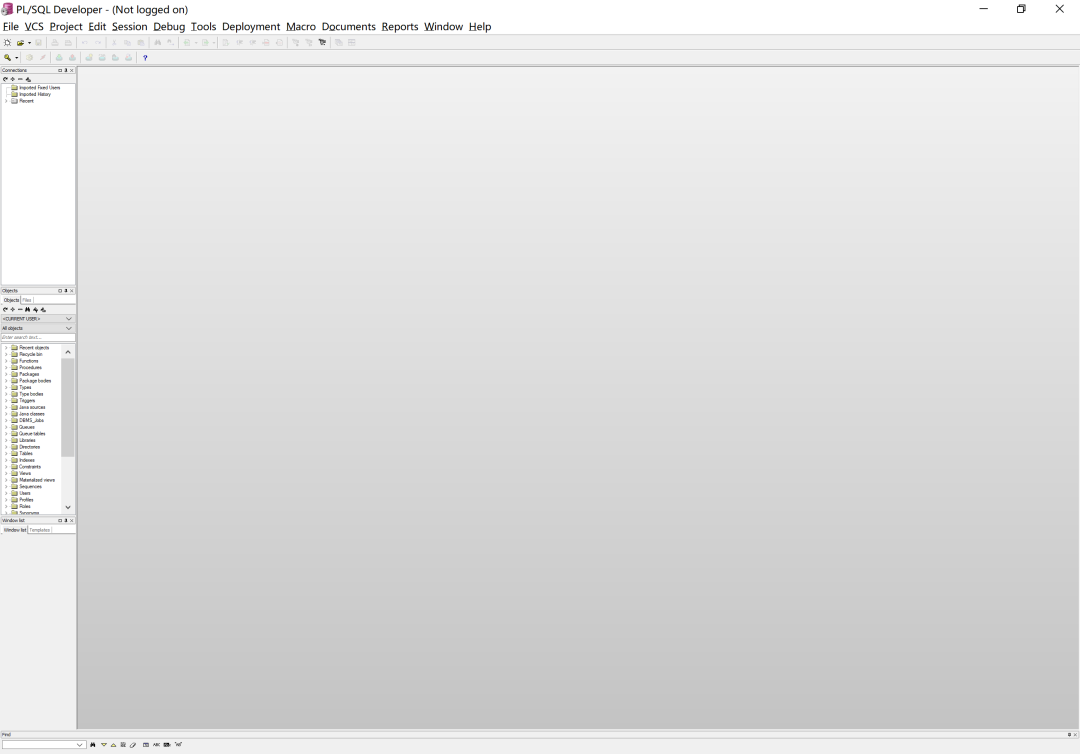
Task: Close the Find bar
Action: 1074,735
